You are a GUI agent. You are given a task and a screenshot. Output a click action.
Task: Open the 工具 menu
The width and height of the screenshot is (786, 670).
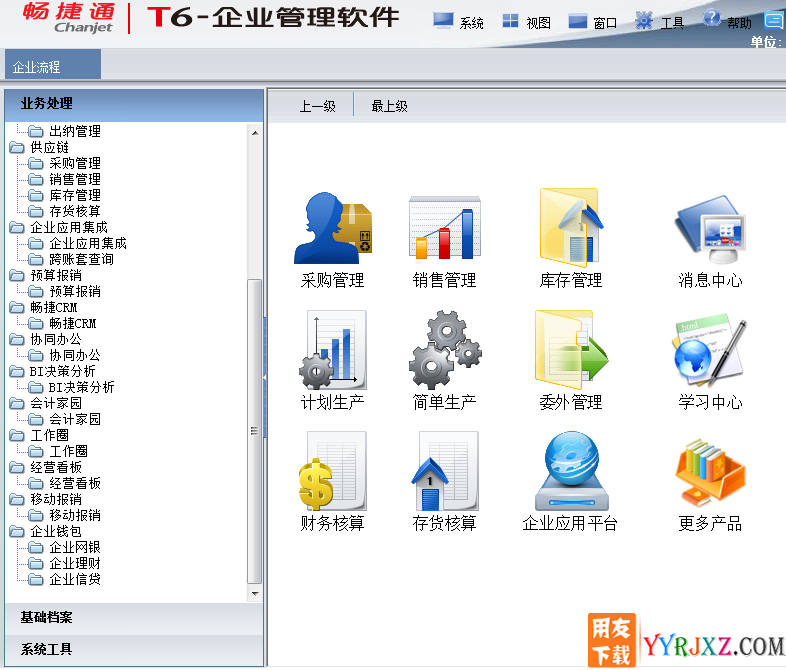[660, 22]
